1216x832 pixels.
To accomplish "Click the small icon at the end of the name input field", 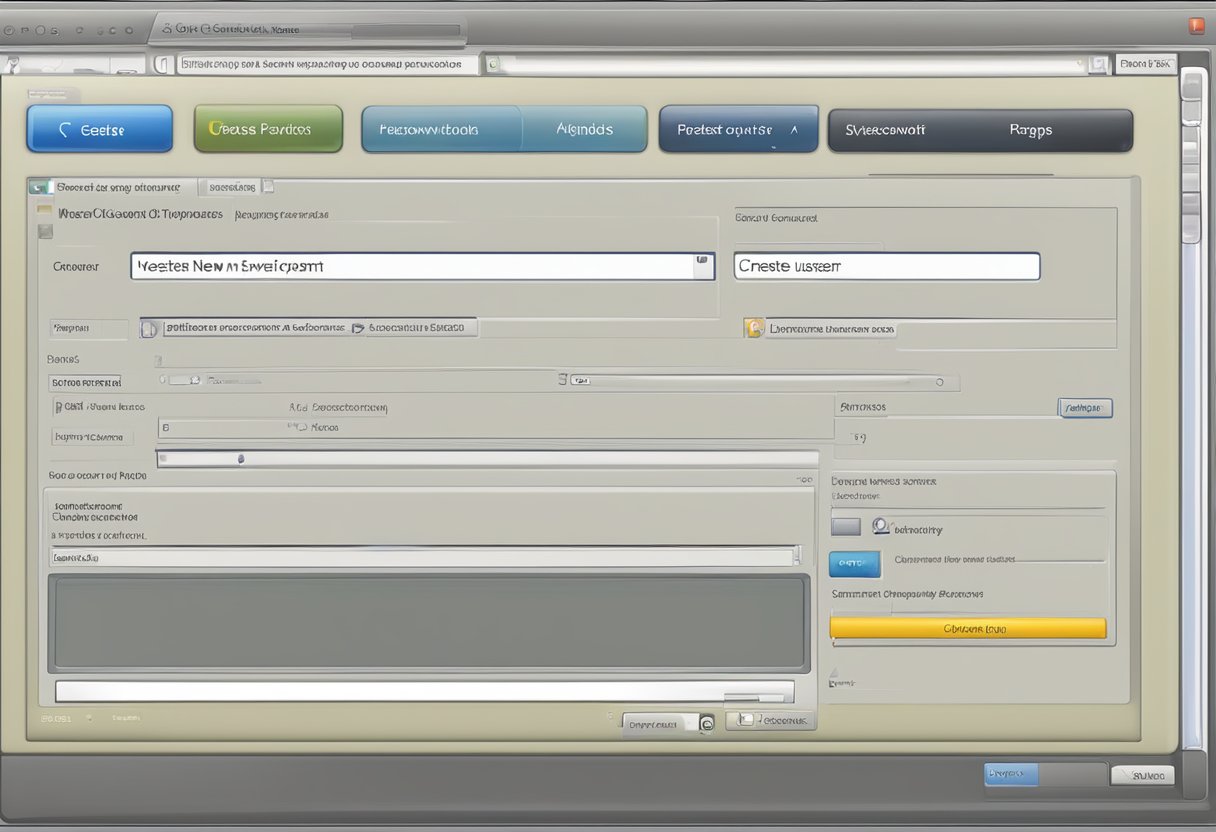I will (703, 258).
